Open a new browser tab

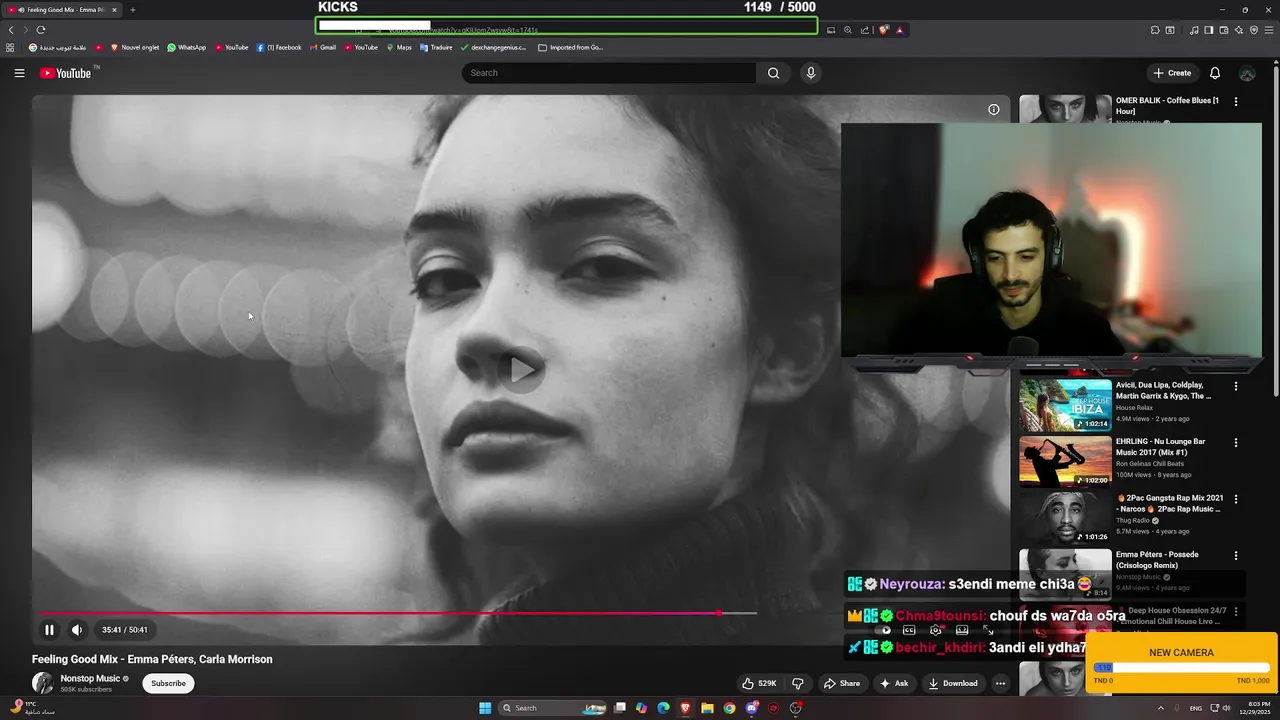coord(133,10)
